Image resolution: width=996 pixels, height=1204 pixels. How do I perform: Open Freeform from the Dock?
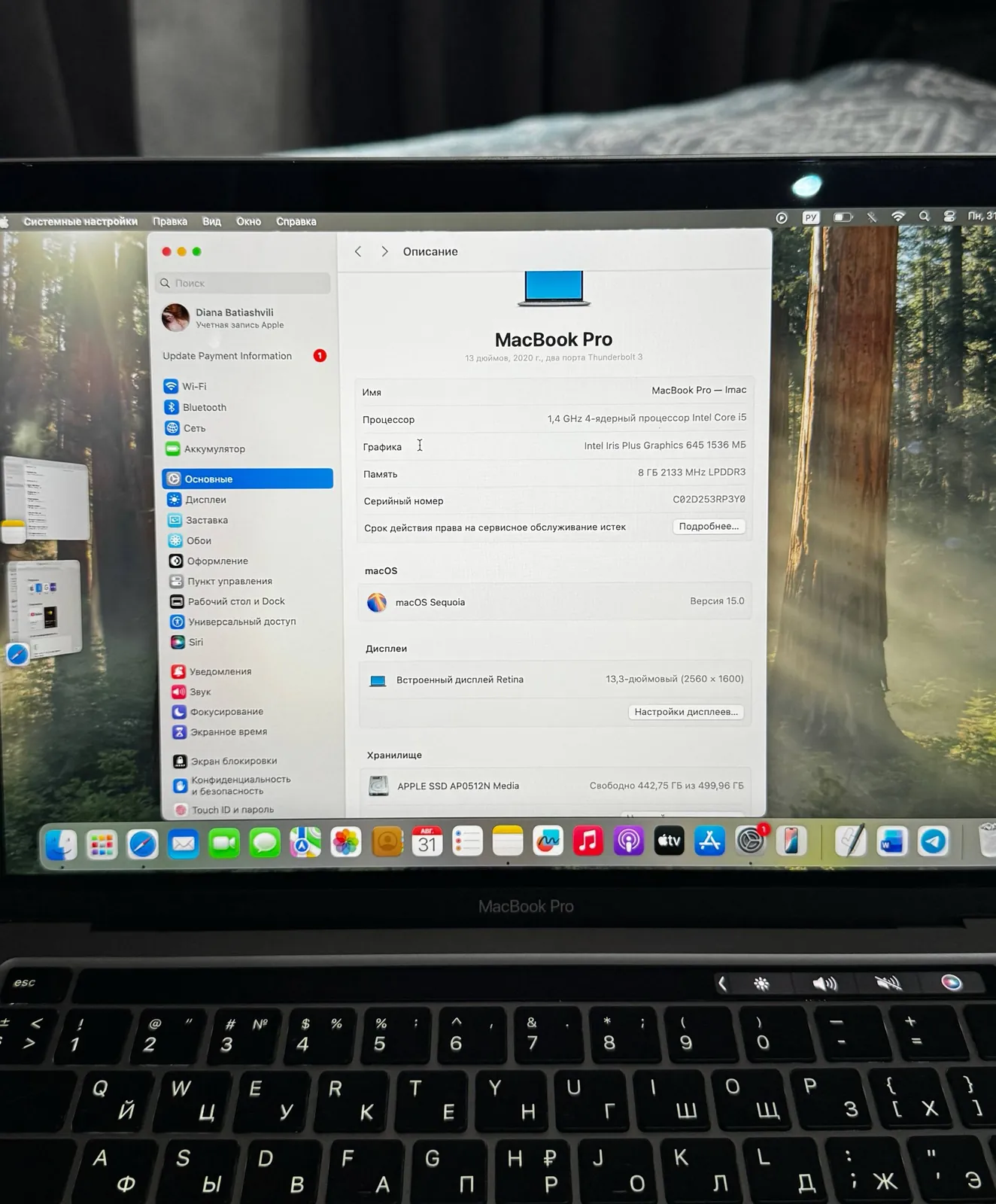point(548,841)
